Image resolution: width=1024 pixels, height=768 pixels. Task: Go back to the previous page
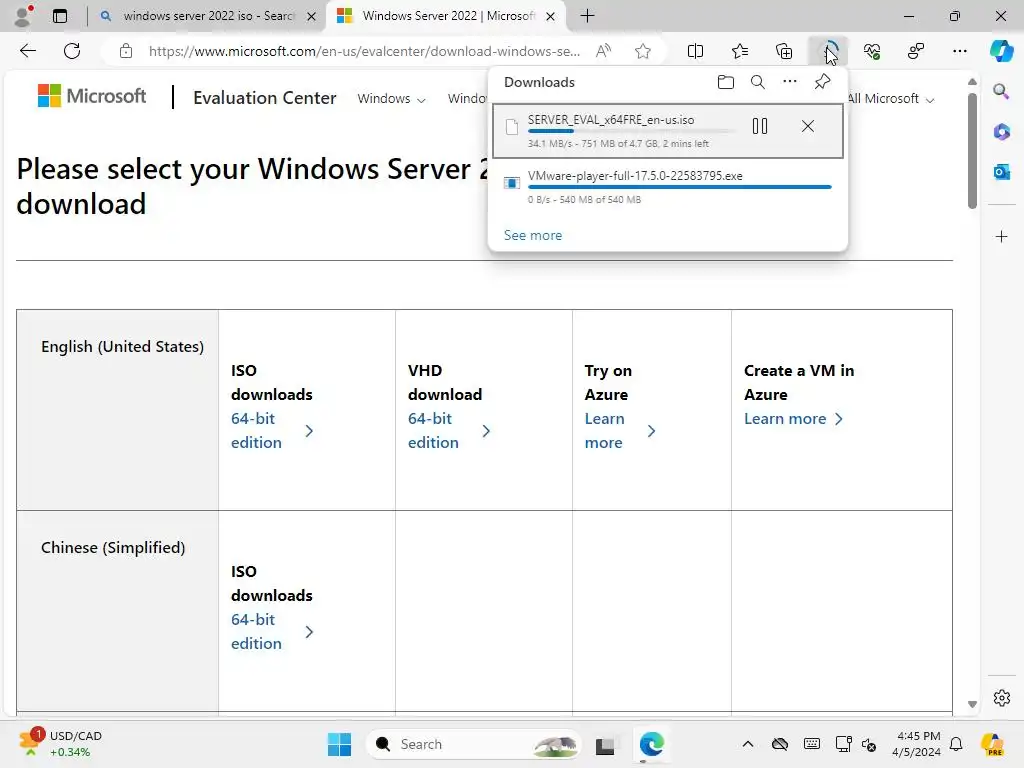pyautogui.click(x=28, y=51)
